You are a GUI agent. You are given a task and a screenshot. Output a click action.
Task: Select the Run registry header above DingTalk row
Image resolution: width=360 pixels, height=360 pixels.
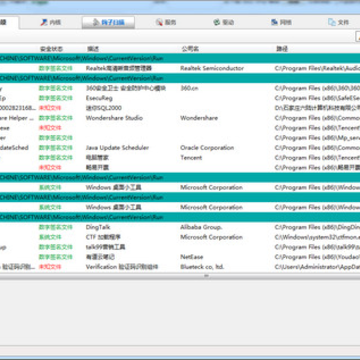pos(180,217)
